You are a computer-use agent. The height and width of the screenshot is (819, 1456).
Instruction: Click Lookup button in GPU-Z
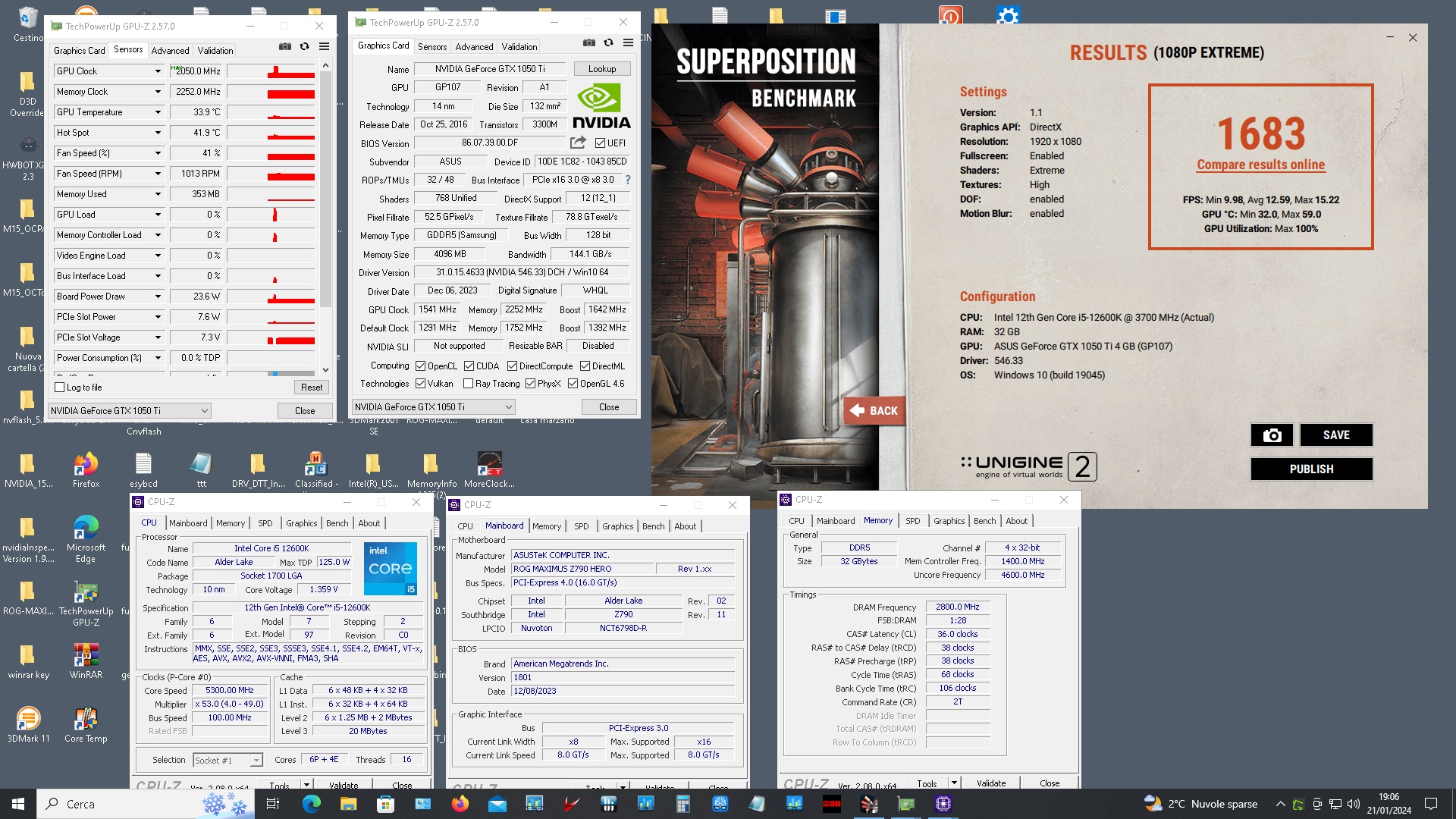pos(602,69)
